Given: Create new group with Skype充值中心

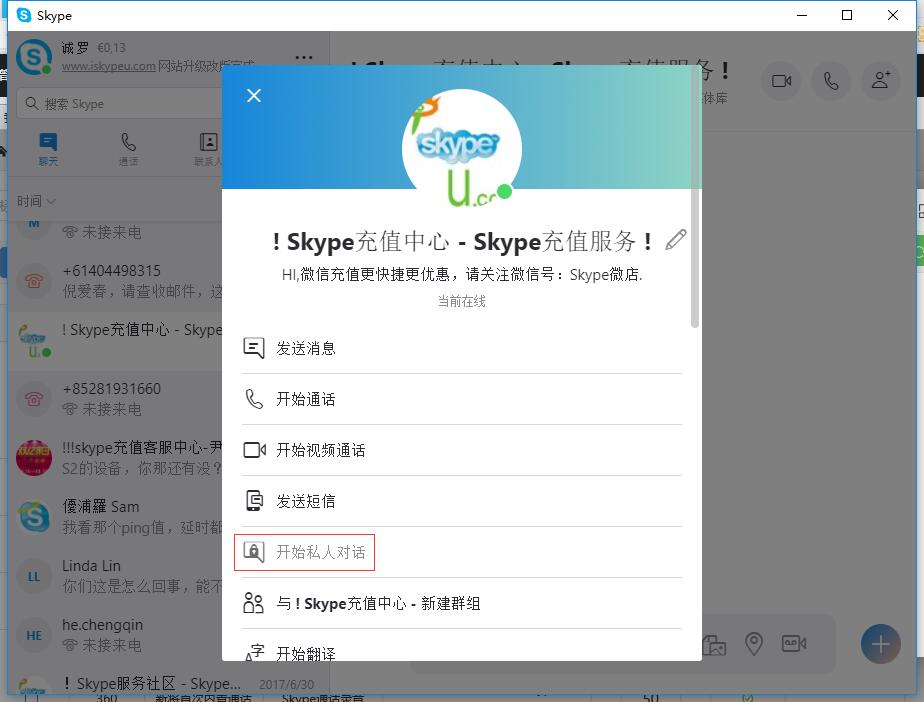Looking at the screenshot, I should 461,603.
